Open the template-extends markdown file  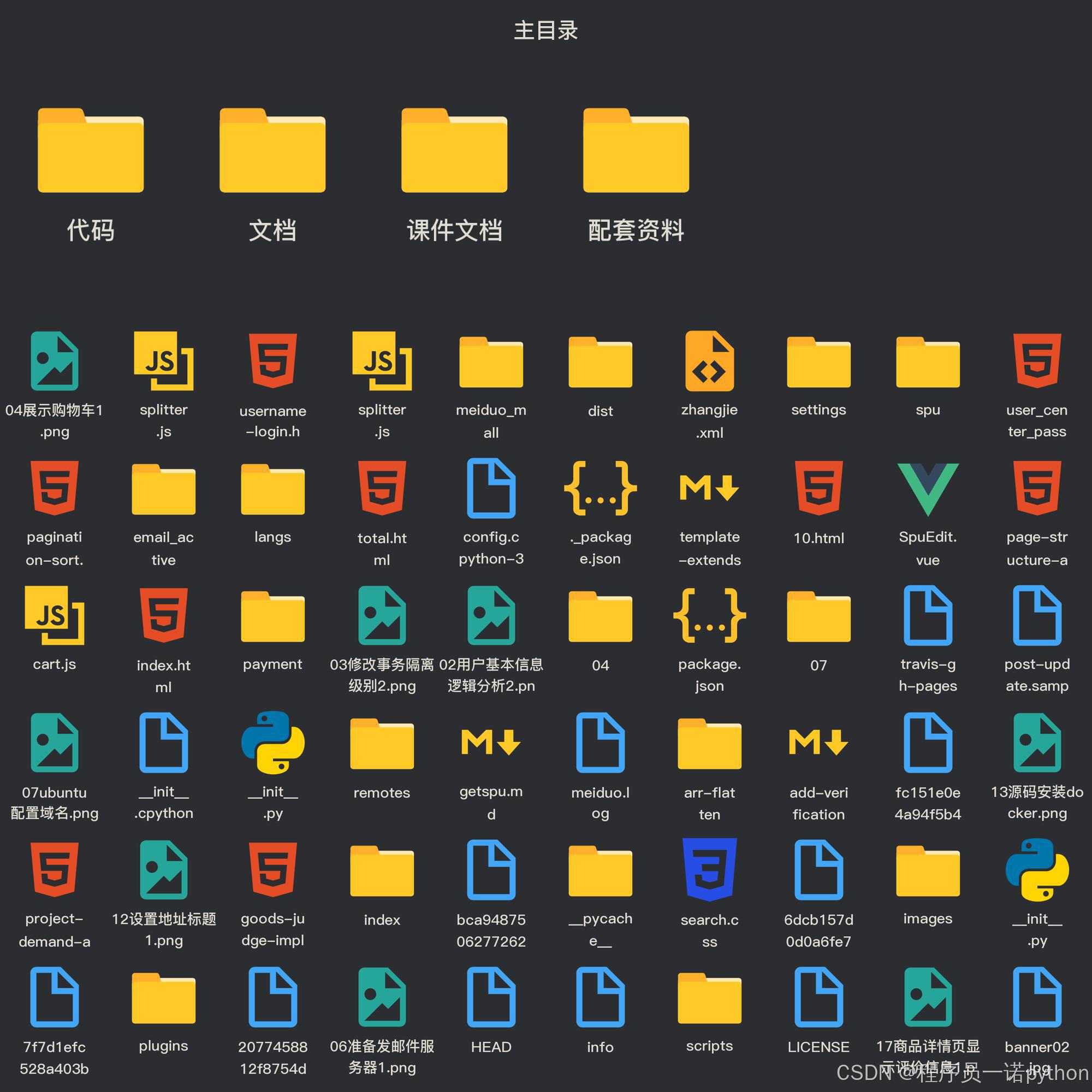pyautogui.click(x=709, y=489)
